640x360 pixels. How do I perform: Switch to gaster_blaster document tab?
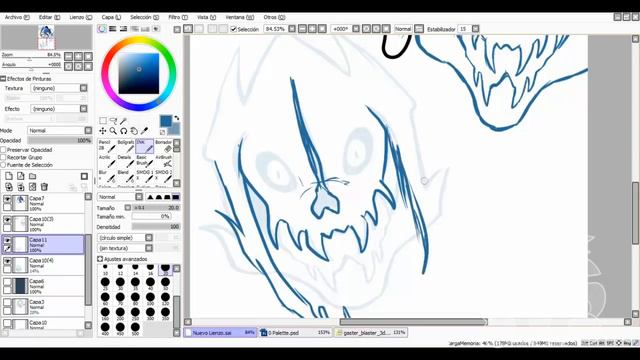[371, 333]
